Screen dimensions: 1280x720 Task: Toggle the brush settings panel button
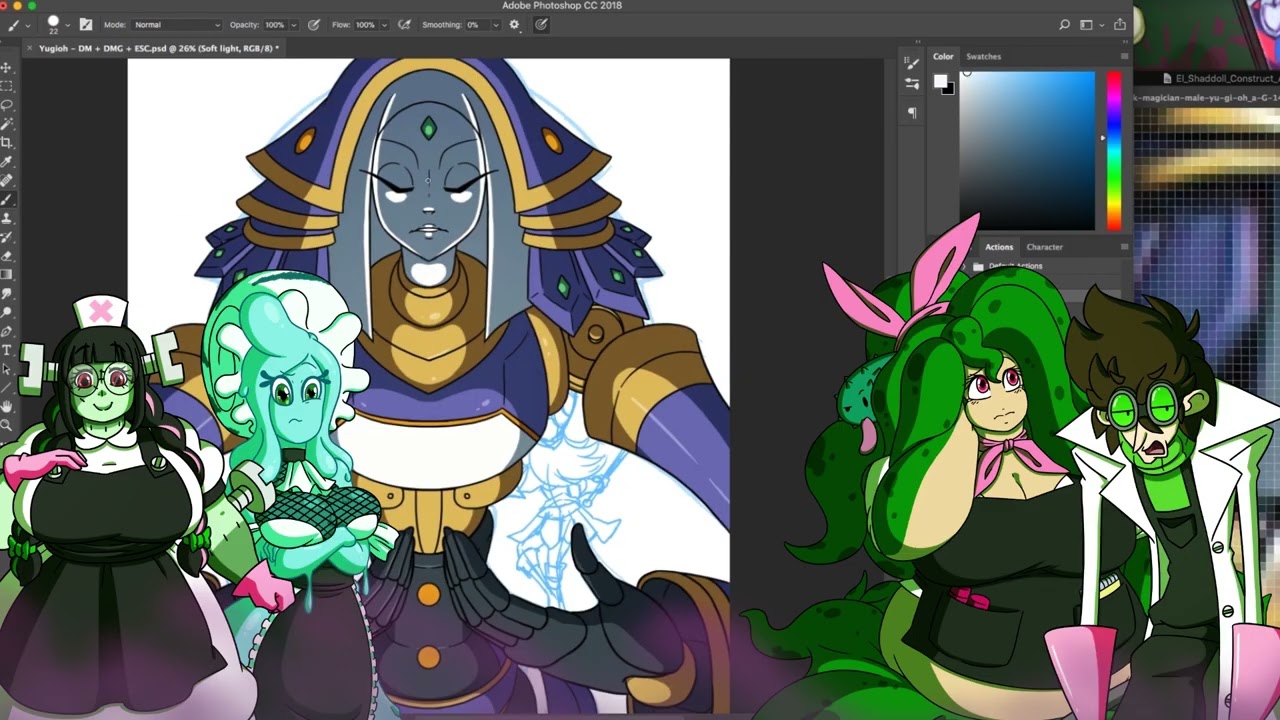[86, 25]
